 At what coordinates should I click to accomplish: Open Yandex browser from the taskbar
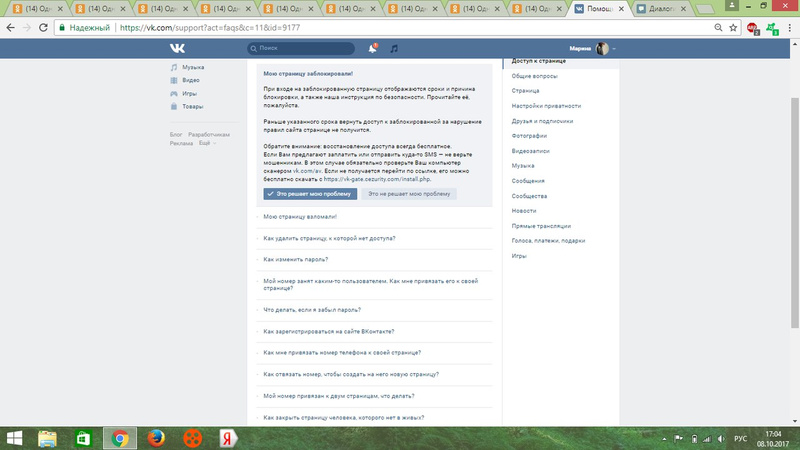pyautogui.click(x=227, y=437)
